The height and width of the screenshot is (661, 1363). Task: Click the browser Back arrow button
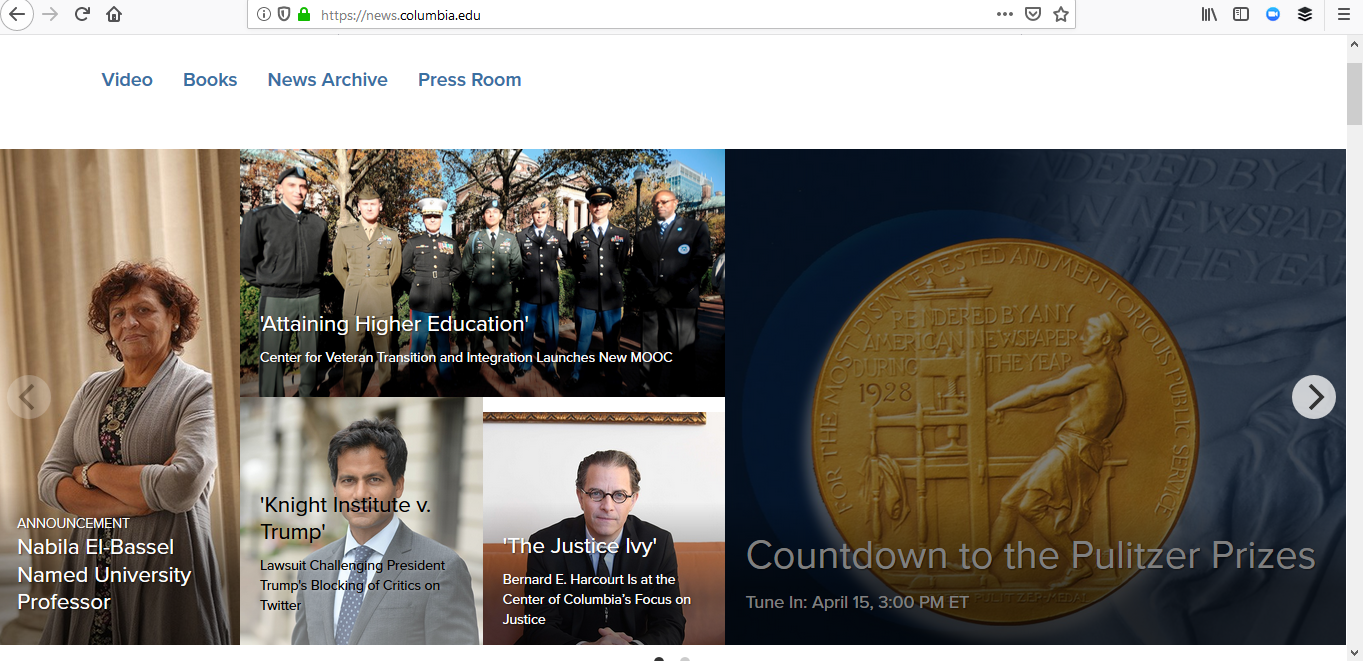click(17, 14)
